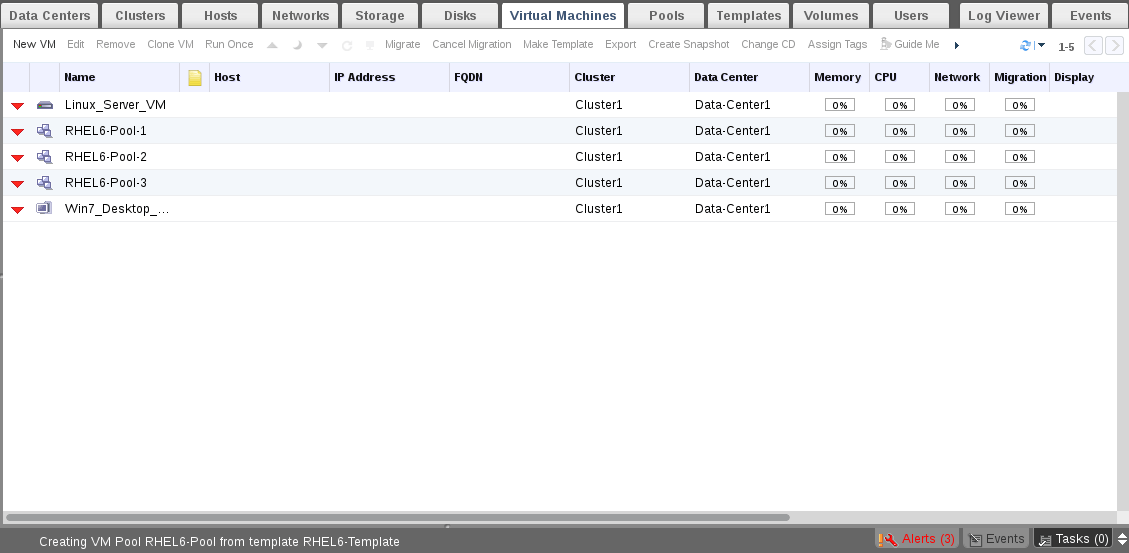Click the refresh icon in the toolbar

(x=1025, y=46)
